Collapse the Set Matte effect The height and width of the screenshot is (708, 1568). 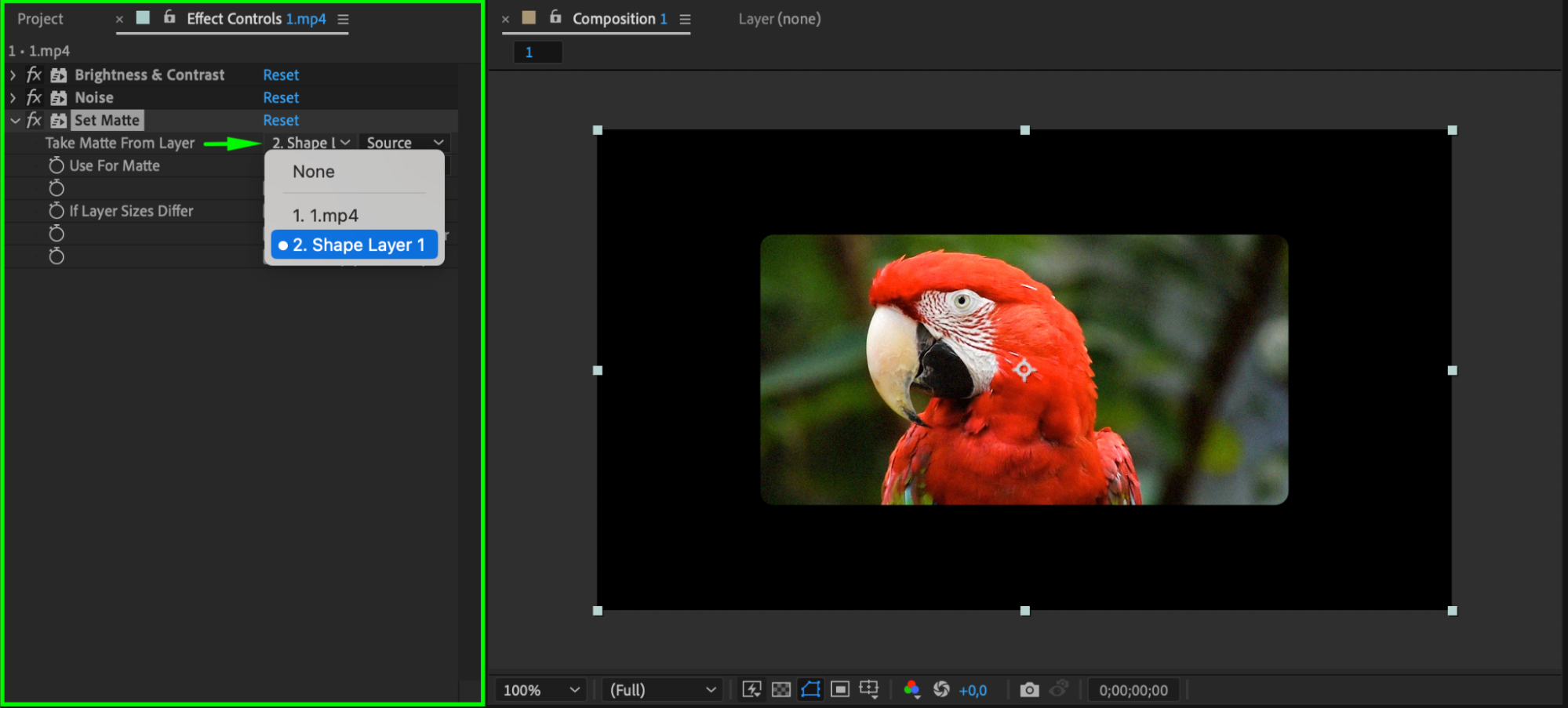15,120
